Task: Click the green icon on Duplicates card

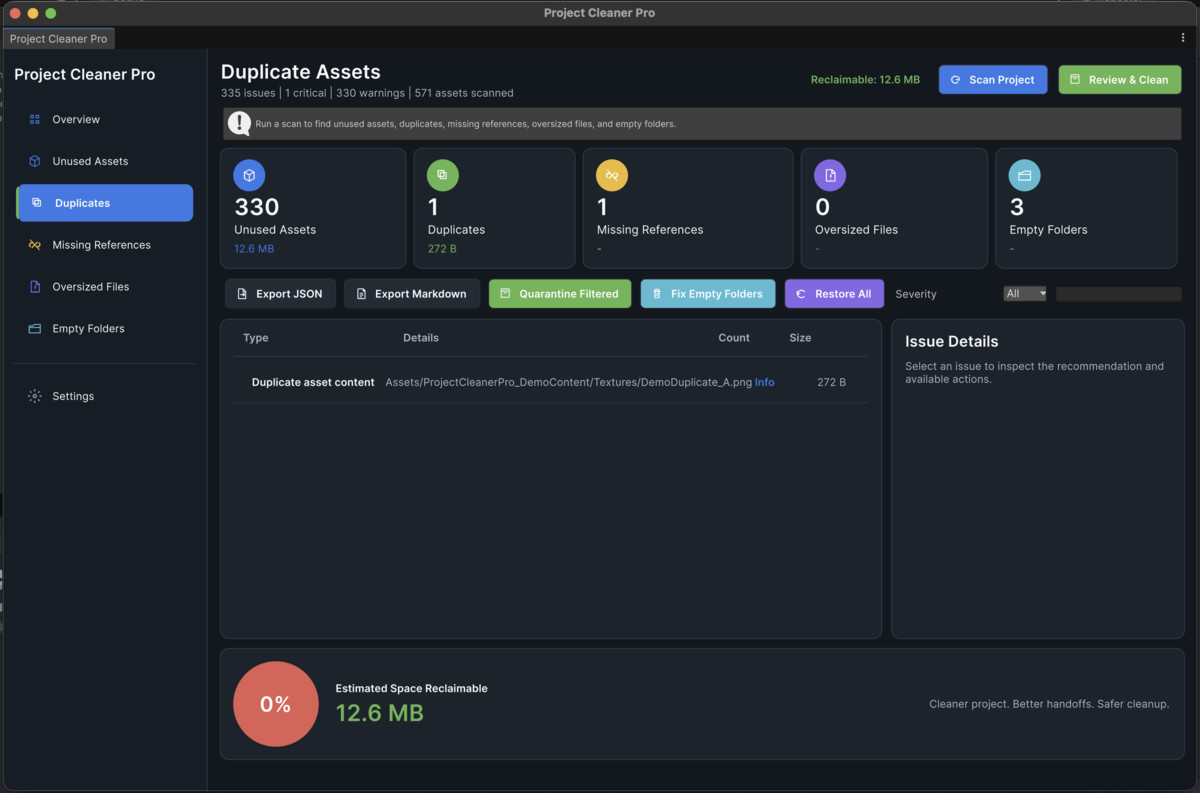Action: [443, 175]
